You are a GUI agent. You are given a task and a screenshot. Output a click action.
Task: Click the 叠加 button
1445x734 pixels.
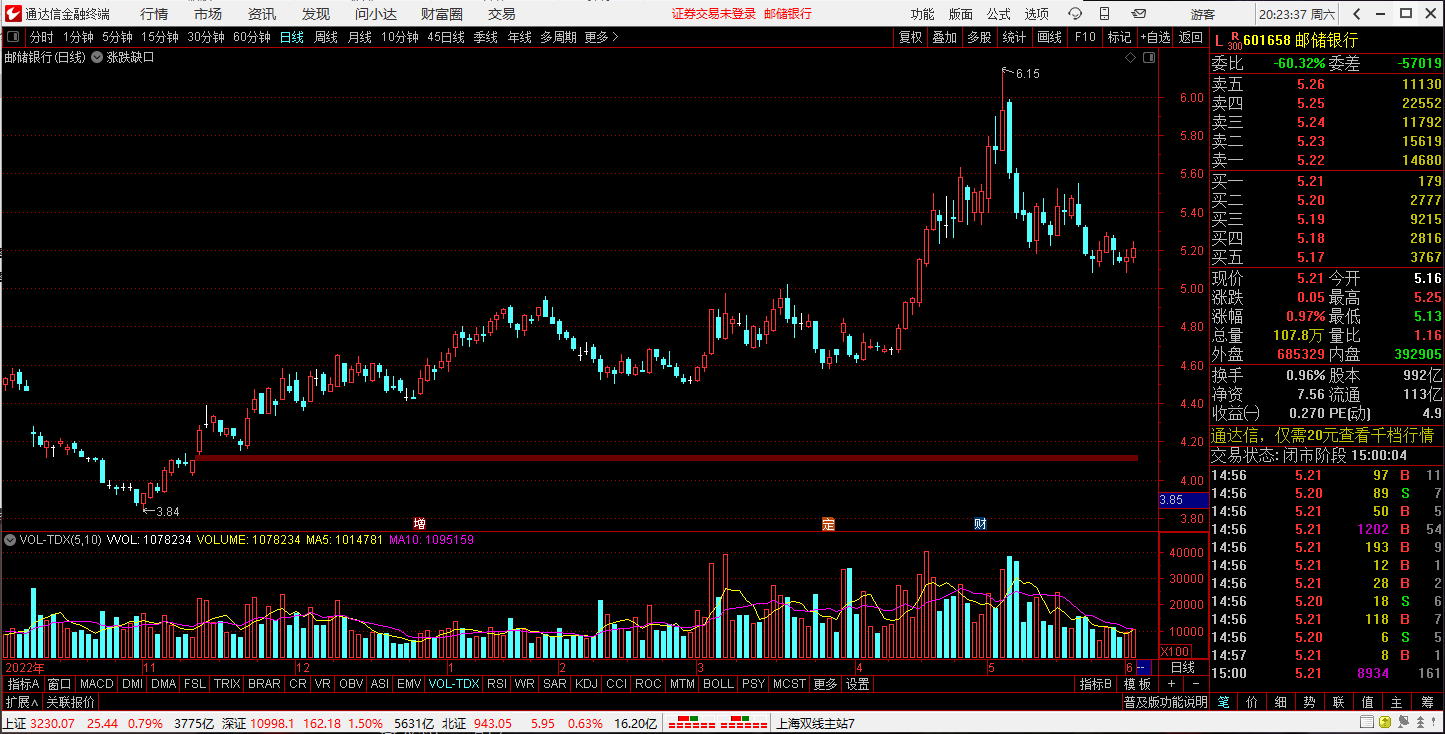tap(945, 37)
